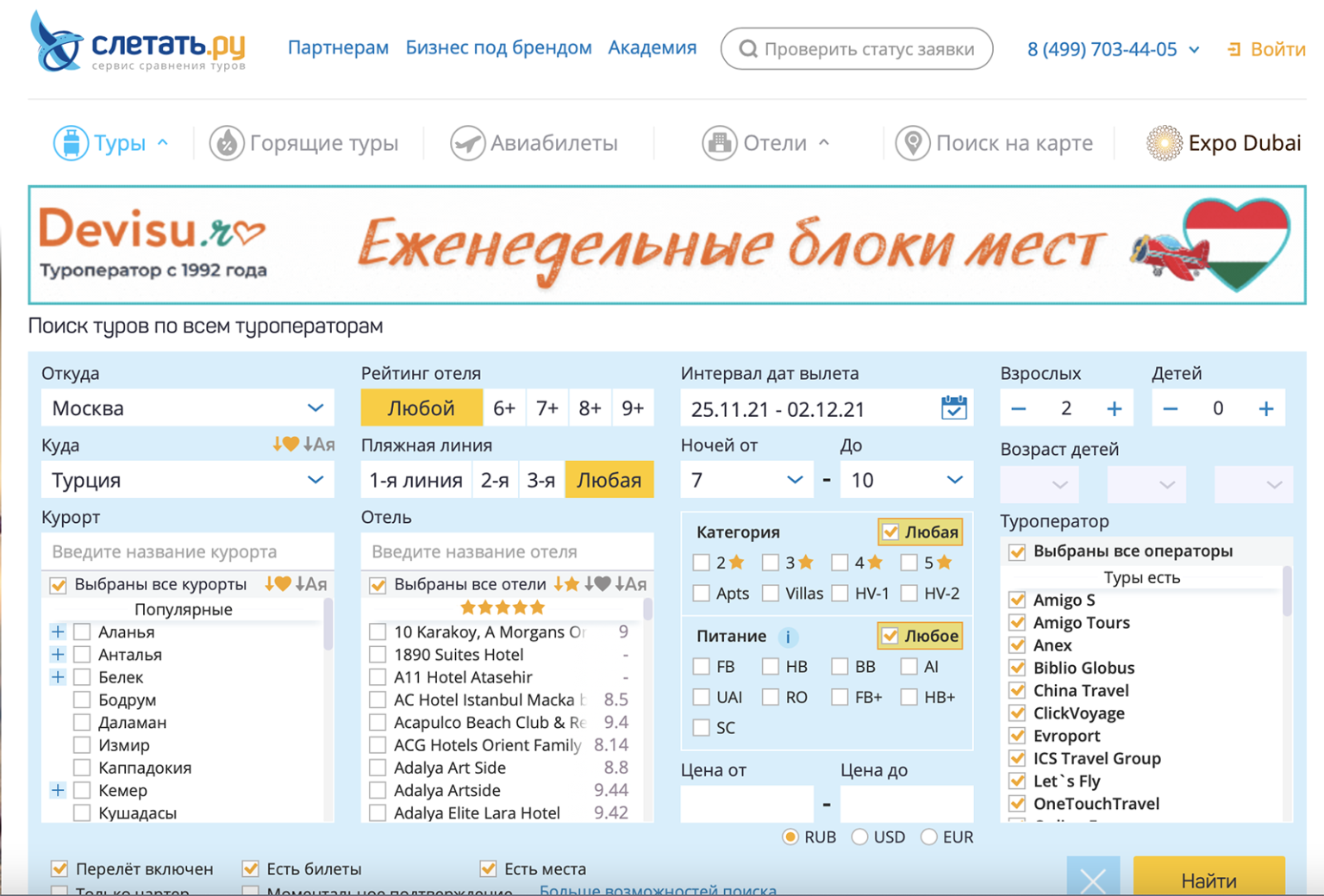Click the map pin icon
The image size is (1324, 896).
pos(913,143)
